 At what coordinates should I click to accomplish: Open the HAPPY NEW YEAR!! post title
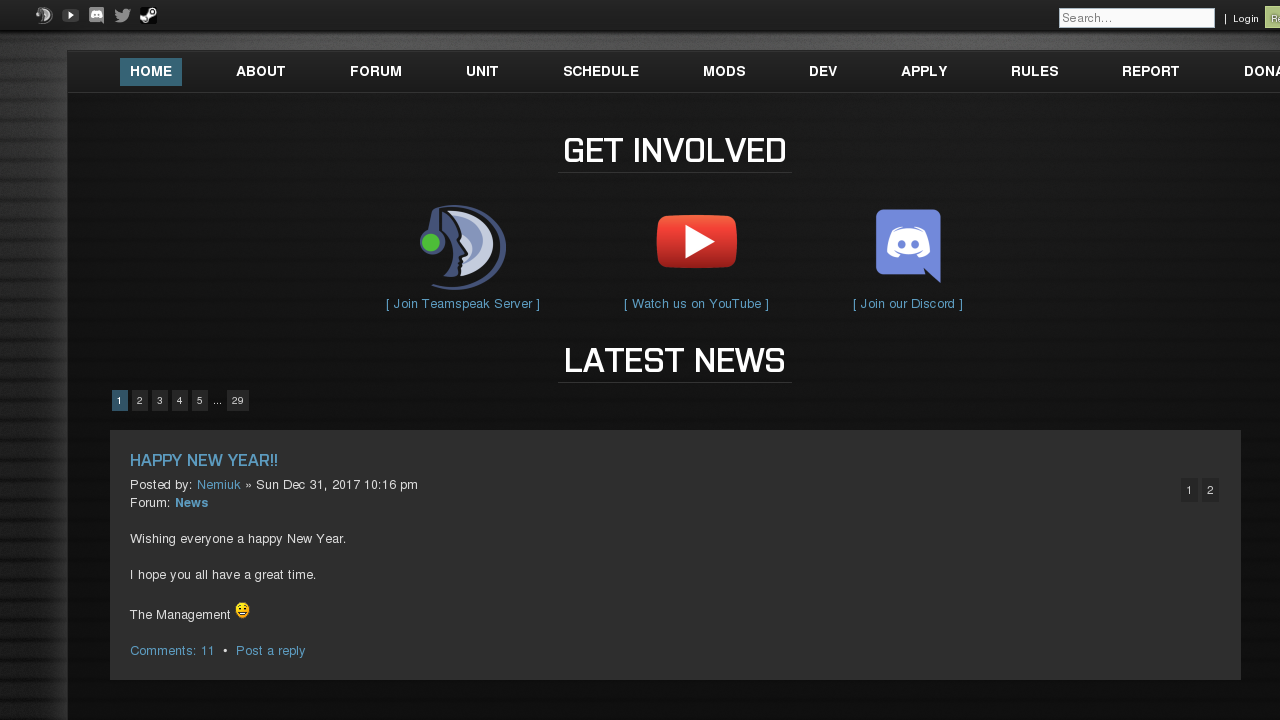click(204, 460)
